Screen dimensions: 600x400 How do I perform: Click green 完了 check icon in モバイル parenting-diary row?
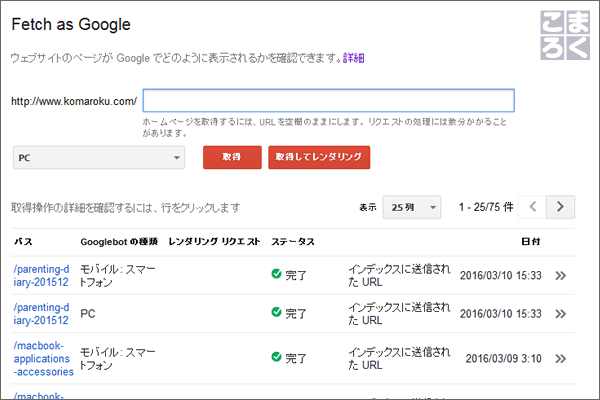(276, 274)
